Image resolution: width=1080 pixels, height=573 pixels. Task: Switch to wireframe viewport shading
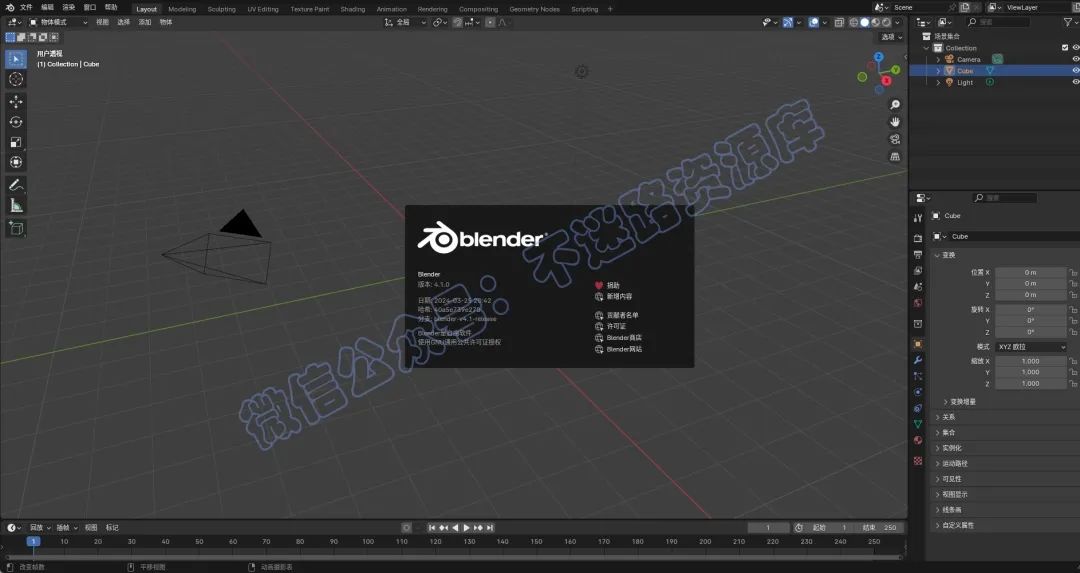[x=853, y=23]
